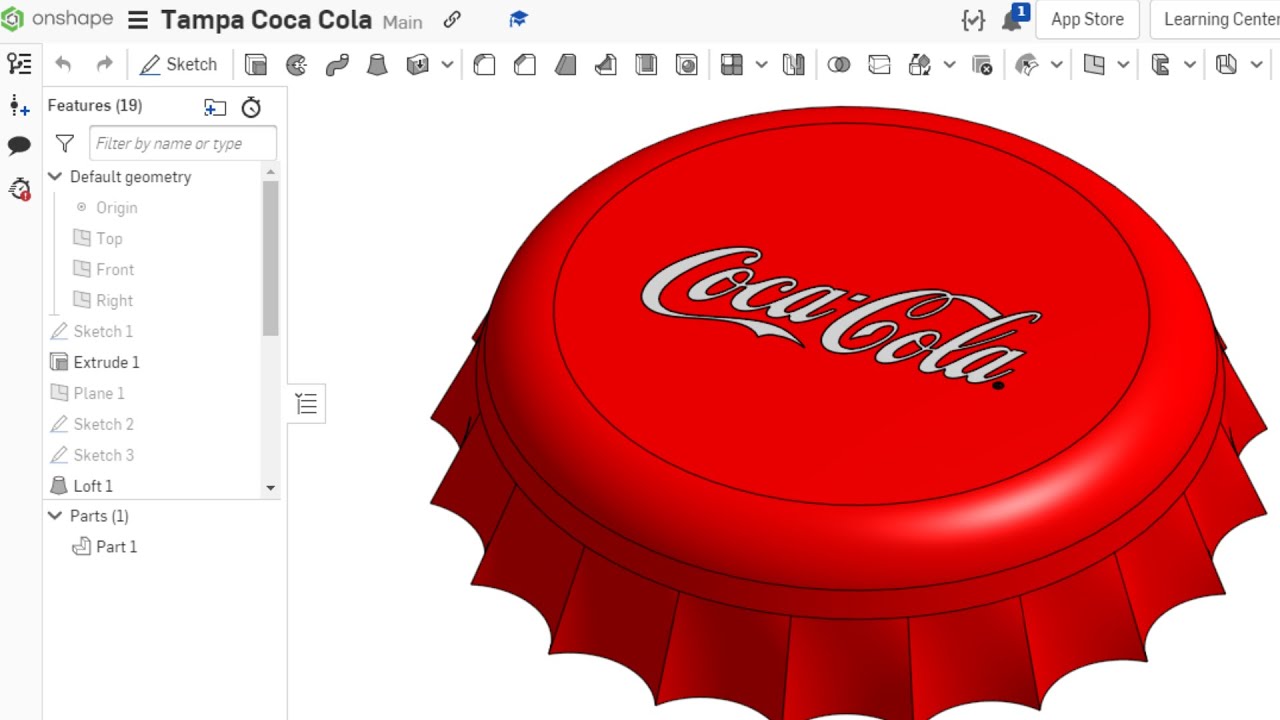The height and width of the screenshot is (720, 1280).
Task: Open the hamburger document menu
Action: pos(138,20)
